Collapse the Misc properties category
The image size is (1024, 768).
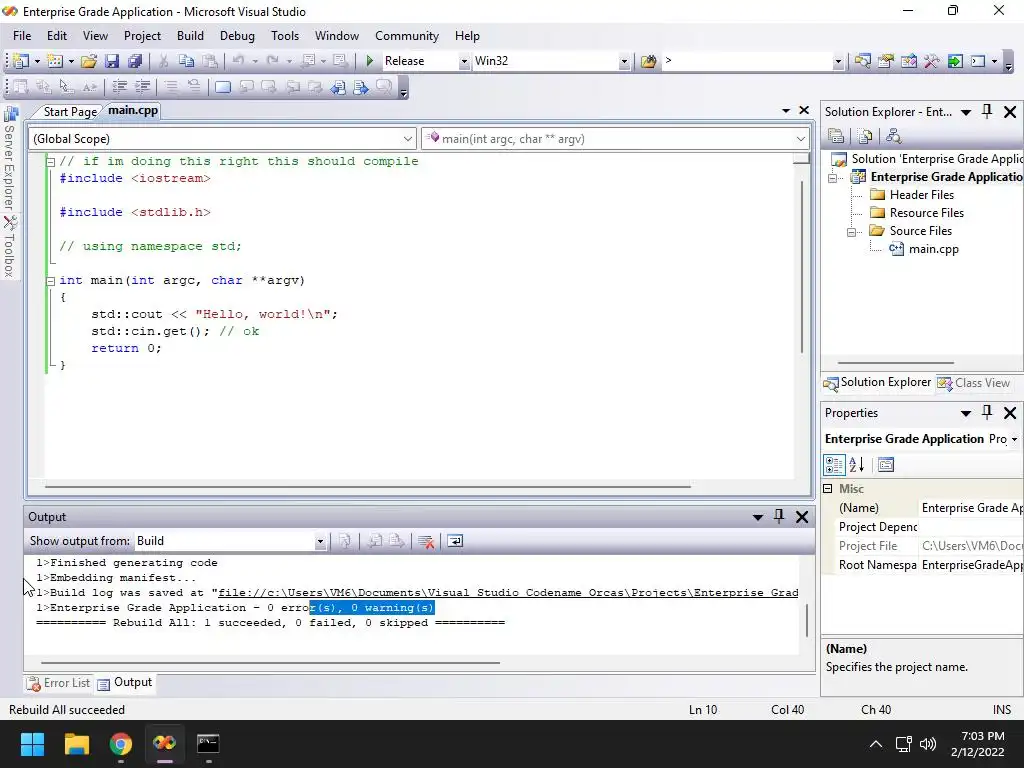point(827,488)
